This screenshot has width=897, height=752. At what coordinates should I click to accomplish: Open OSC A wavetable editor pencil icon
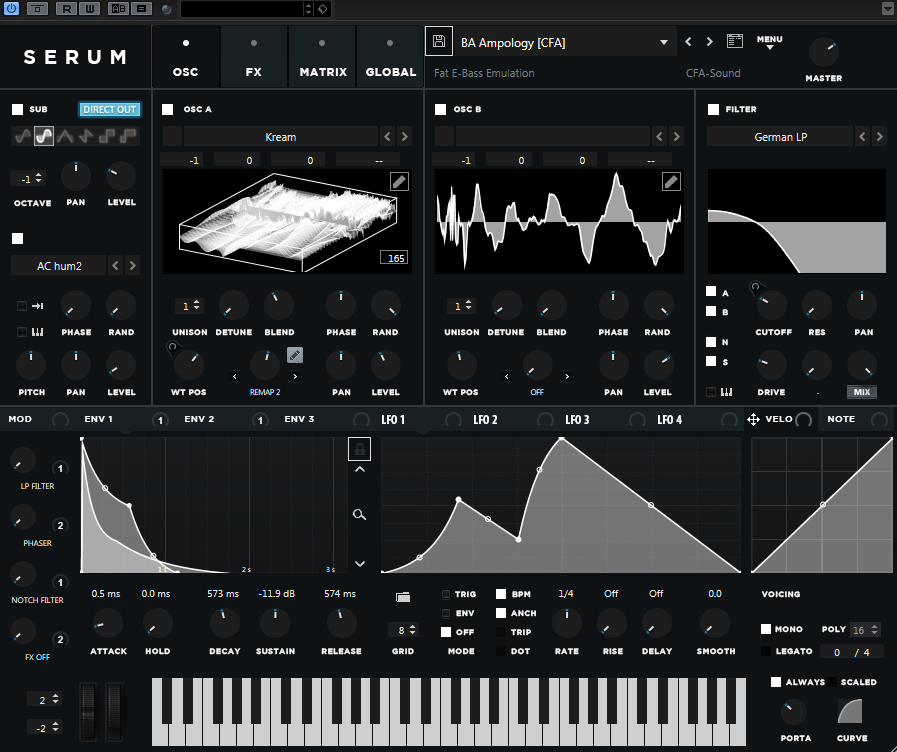point(399,182)
